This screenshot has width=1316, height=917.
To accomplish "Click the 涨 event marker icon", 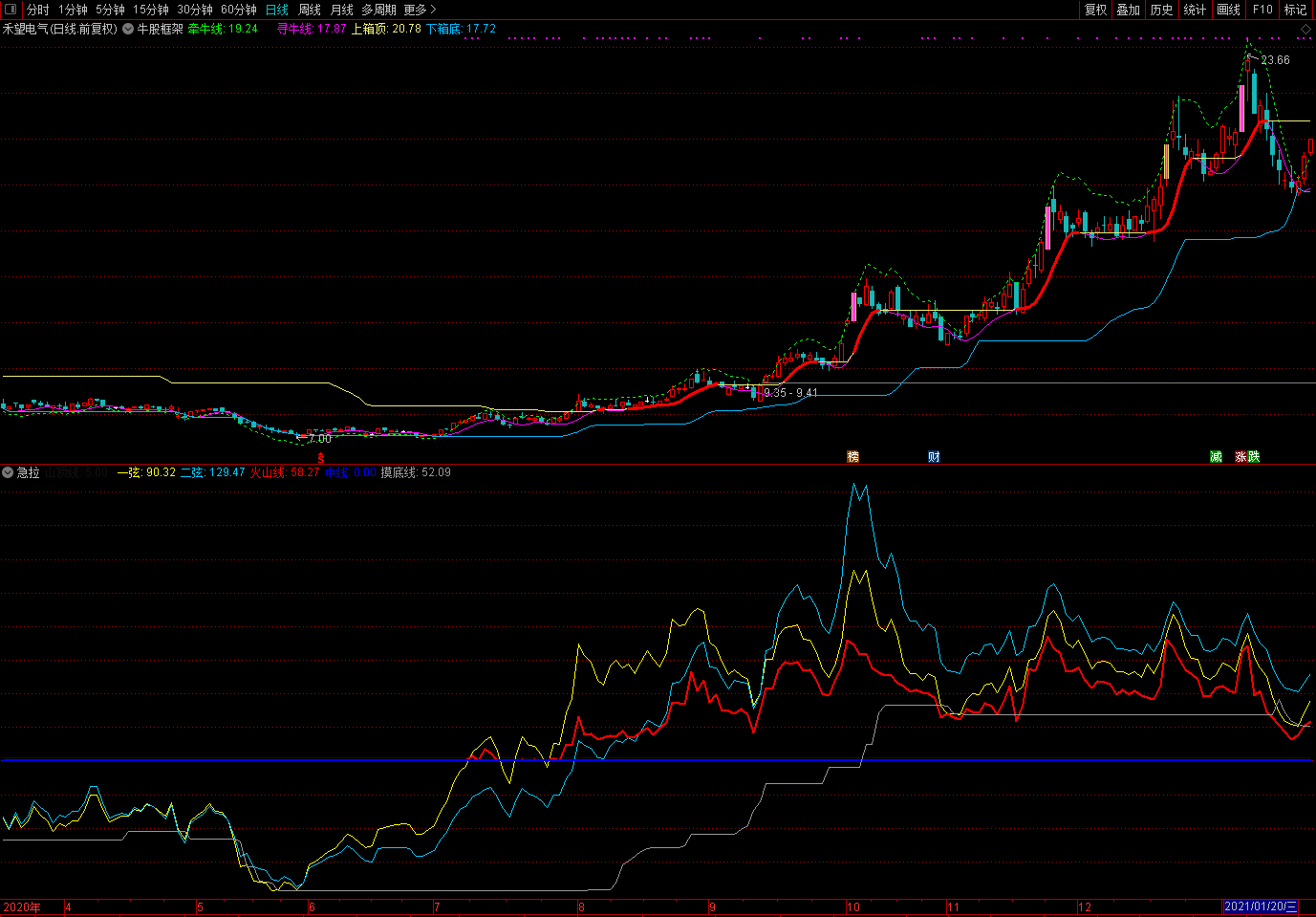I will [x=1240, y=457].
